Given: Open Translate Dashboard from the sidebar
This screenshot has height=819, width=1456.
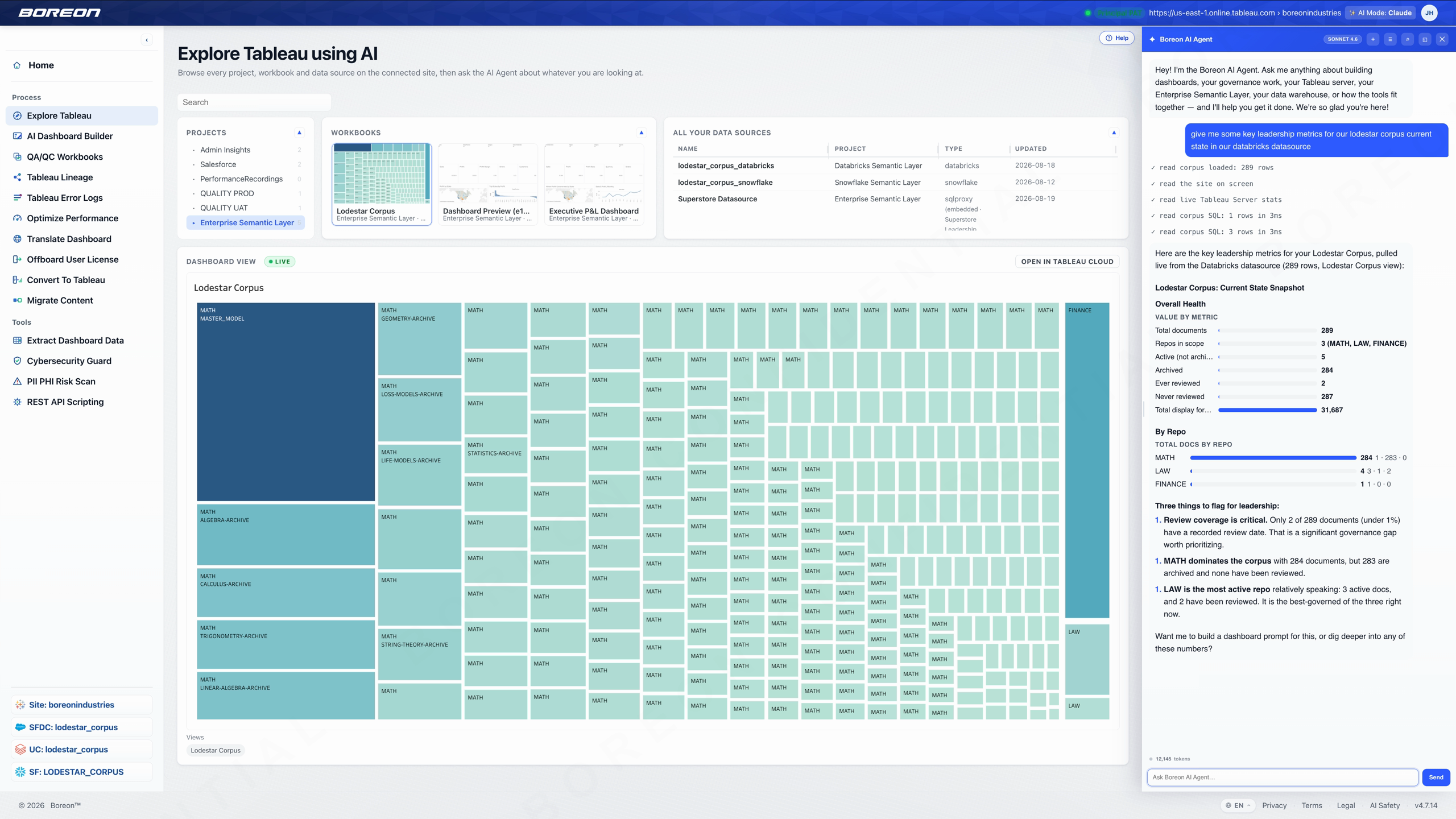Looking at the screenshot, I should (82, 239).
